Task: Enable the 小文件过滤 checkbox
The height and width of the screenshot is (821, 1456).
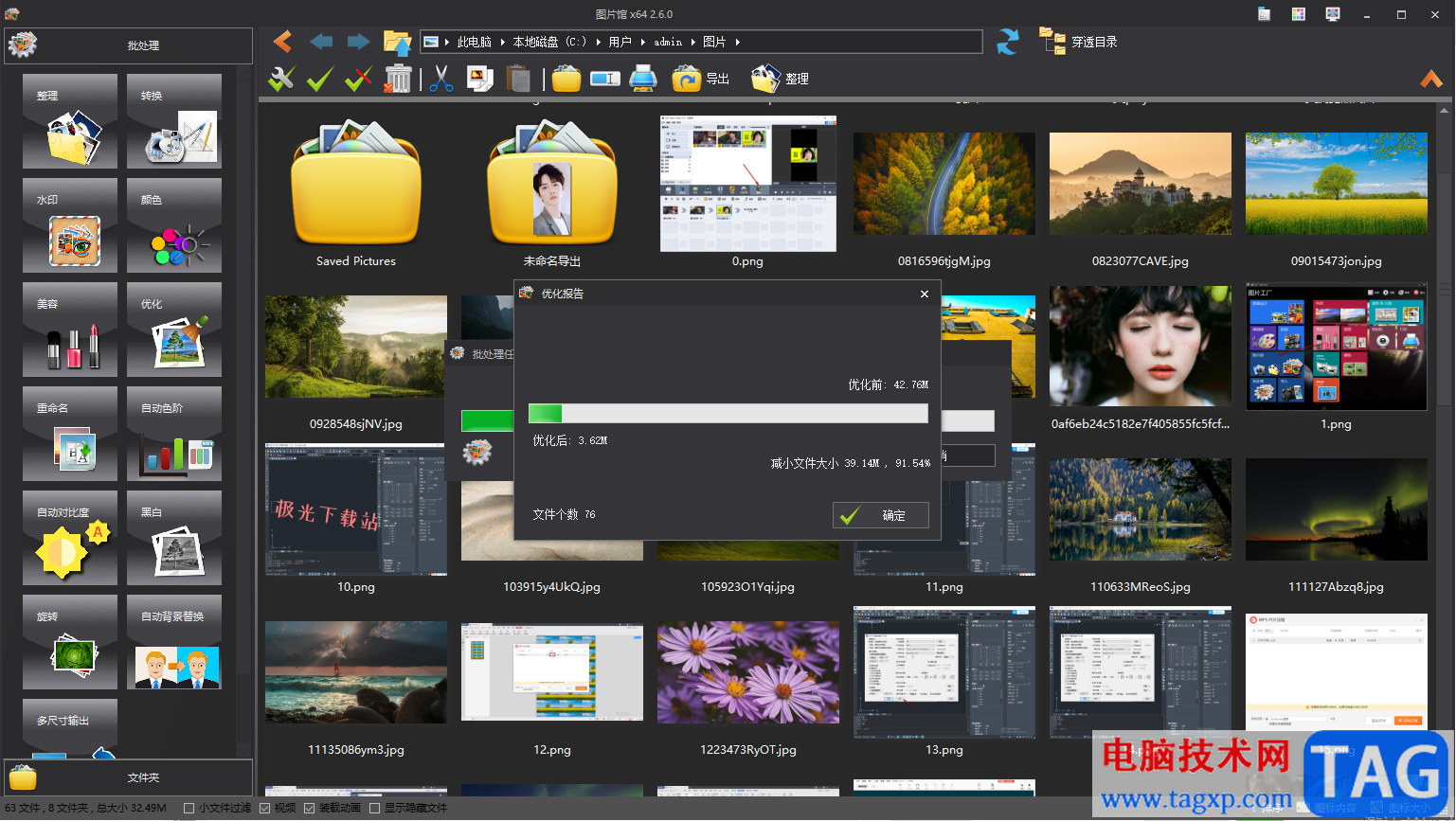Action: pos(189,808)
